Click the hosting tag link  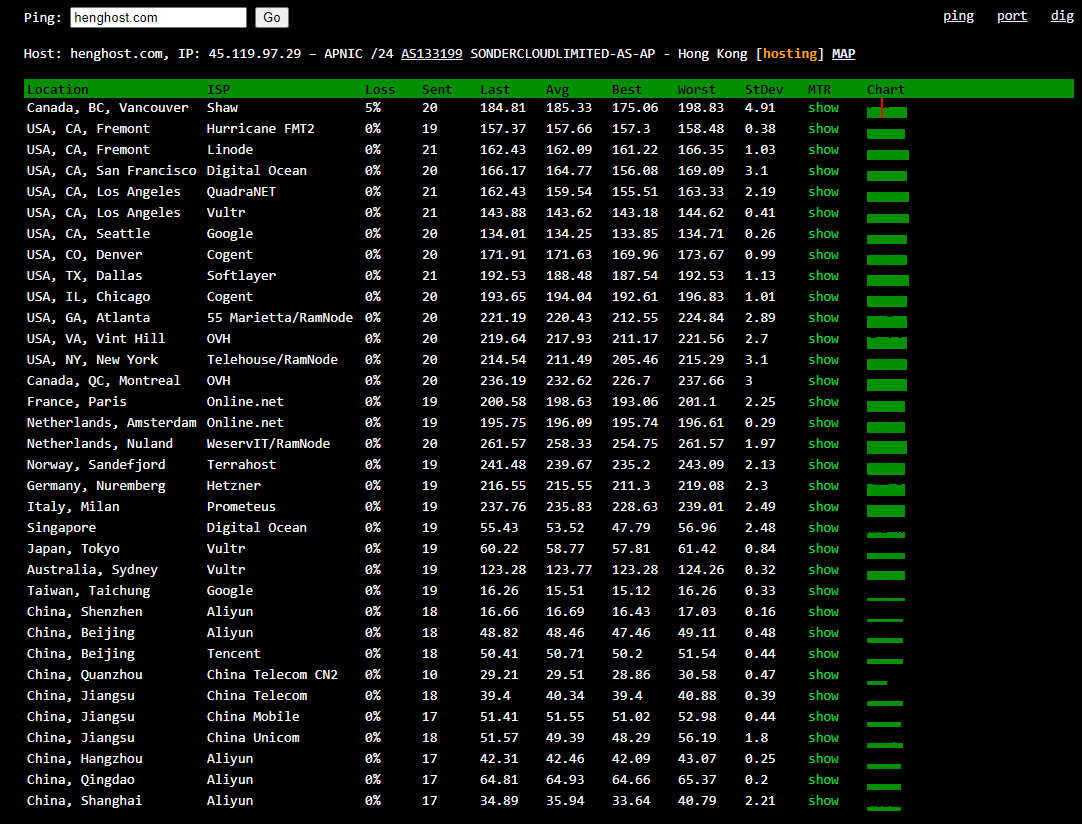click(x=790, y=54)
